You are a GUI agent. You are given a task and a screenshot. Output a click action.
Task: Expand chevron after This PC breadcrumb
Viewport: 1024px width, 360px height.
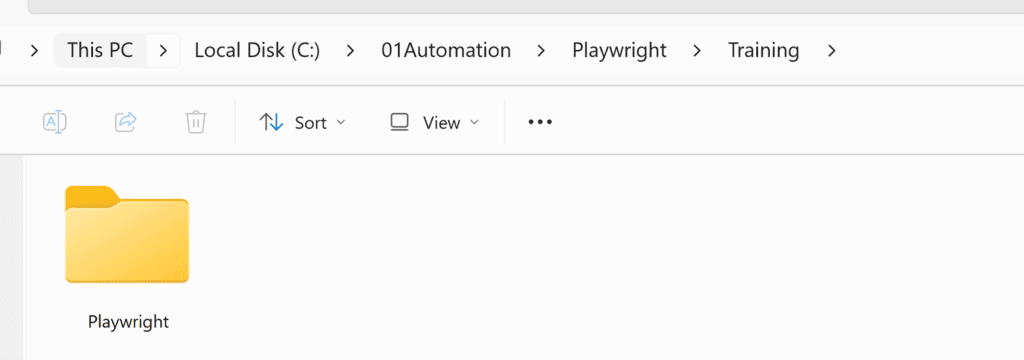163,51
